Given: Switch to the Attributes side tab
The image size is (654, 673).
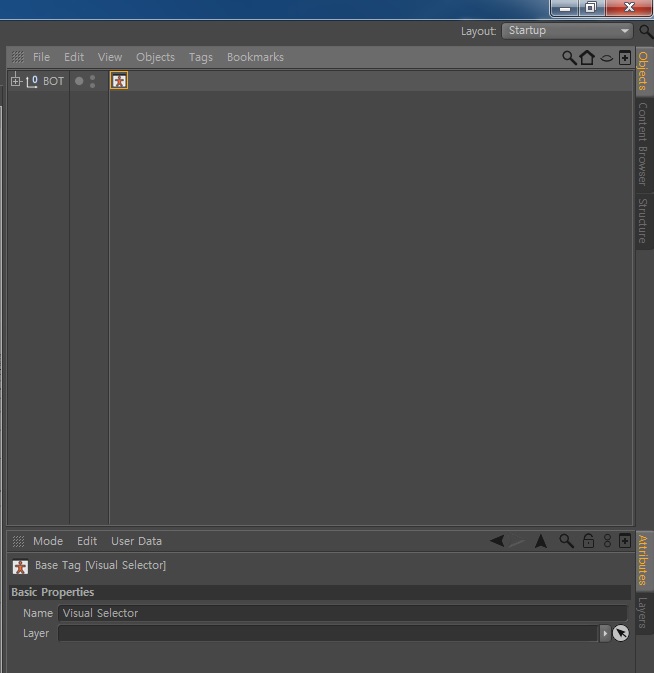Looking at the screenshot, I should [x=643, y=560].
